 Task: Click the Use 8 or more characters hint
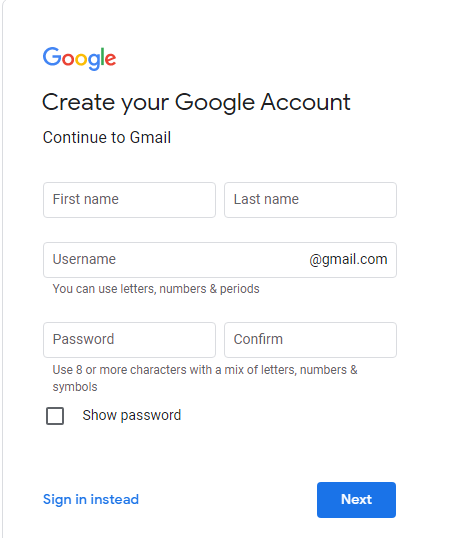tap(205, 378)
